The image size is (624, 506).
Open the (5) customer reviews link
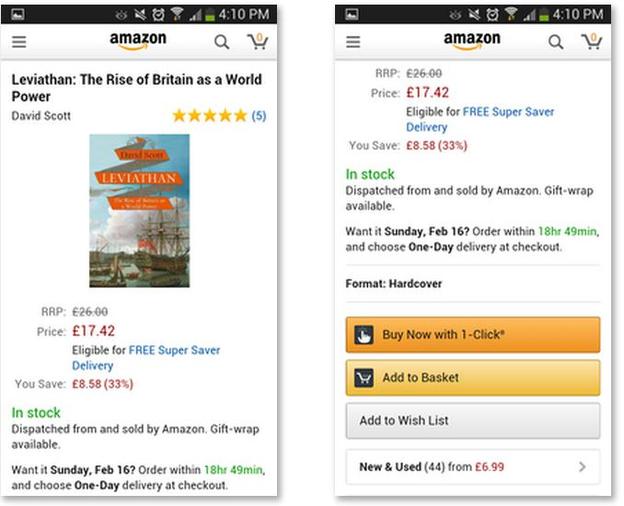(259, 116)
